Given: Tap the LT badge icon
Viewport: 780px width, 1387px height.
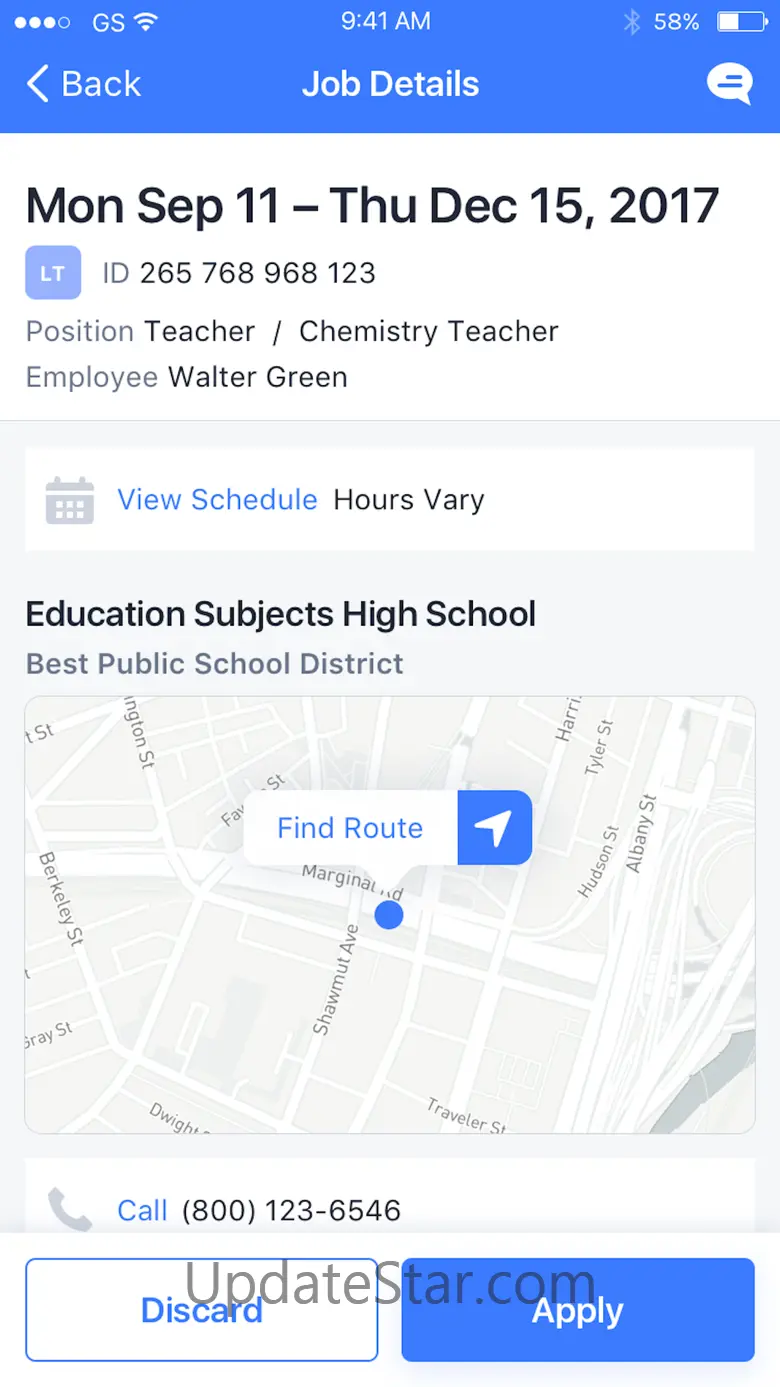Looking at the screenshot, I should (x=53, y=272).
